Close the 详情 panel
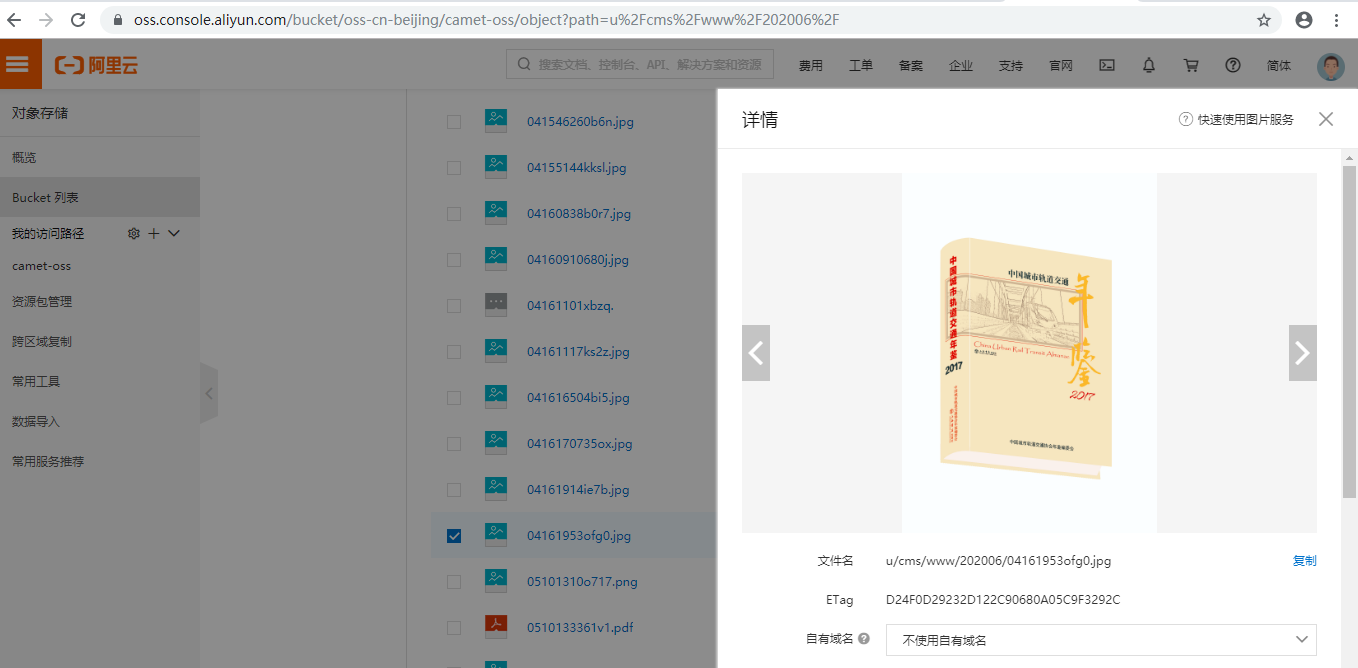 click(x=1326, y=119)
